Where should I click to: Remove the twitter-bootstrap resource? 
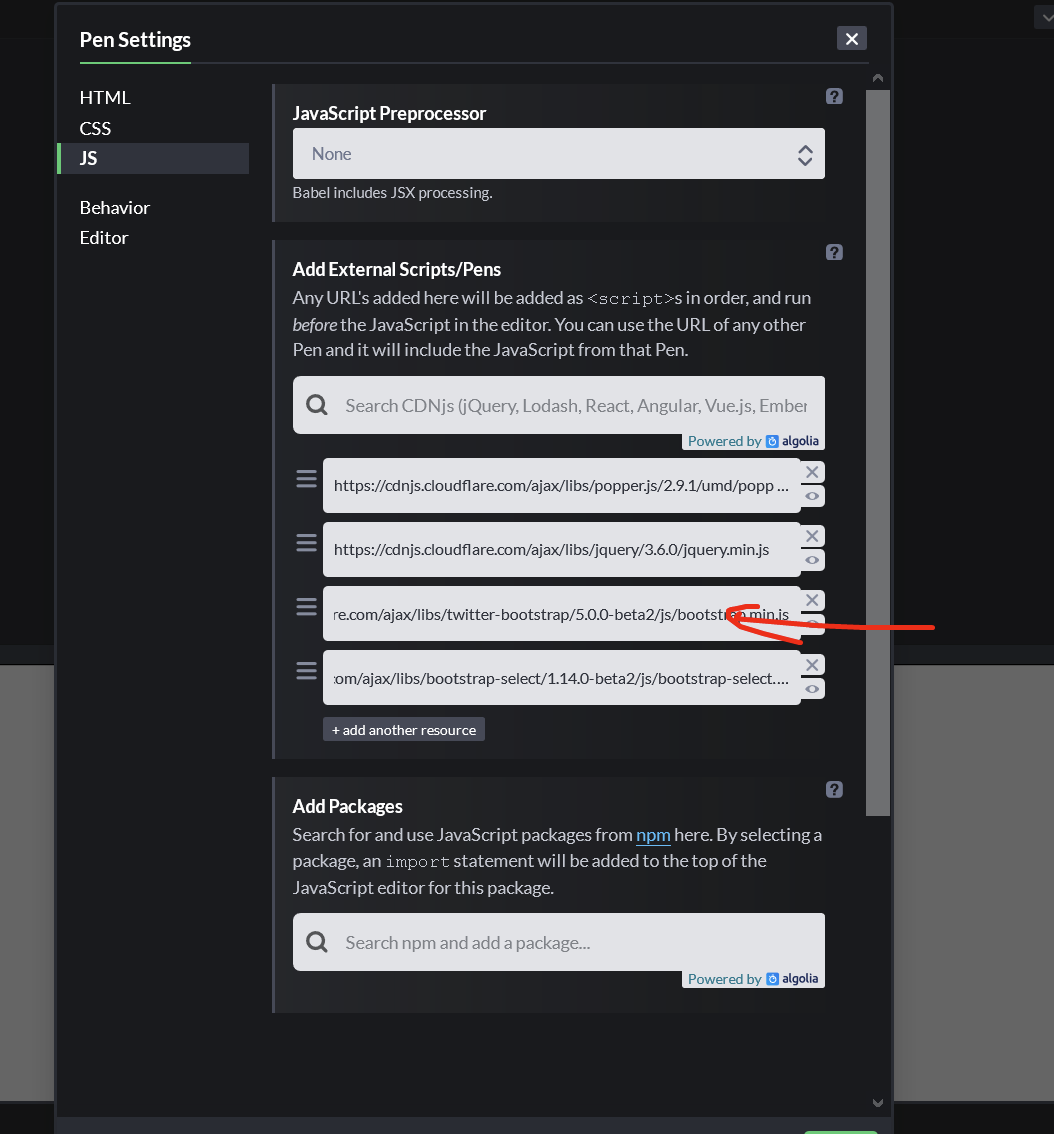tap(812, 600)
